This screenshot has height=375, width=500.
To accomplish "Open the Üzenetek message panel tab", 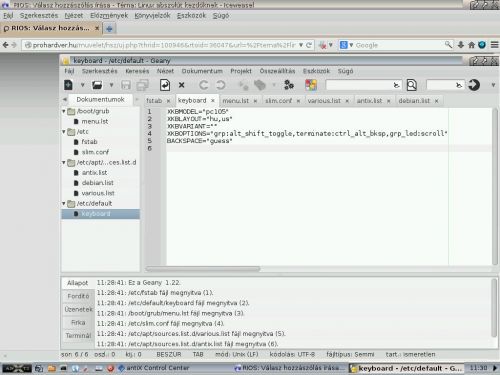I will [x=78, y=309].
